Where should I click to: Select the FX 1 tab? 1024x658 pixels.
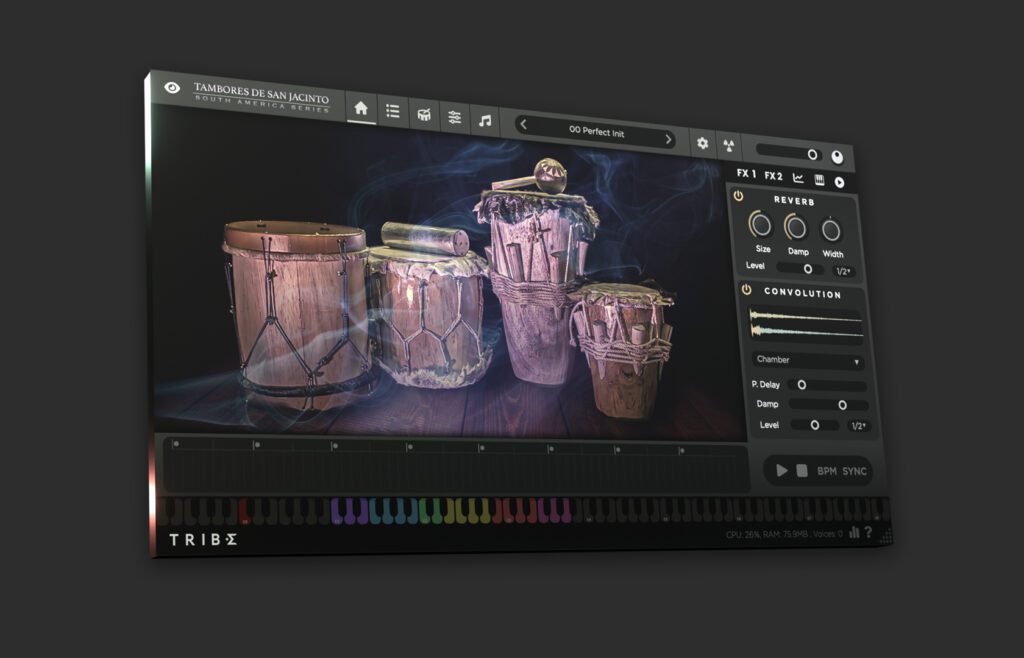(747, 173)
